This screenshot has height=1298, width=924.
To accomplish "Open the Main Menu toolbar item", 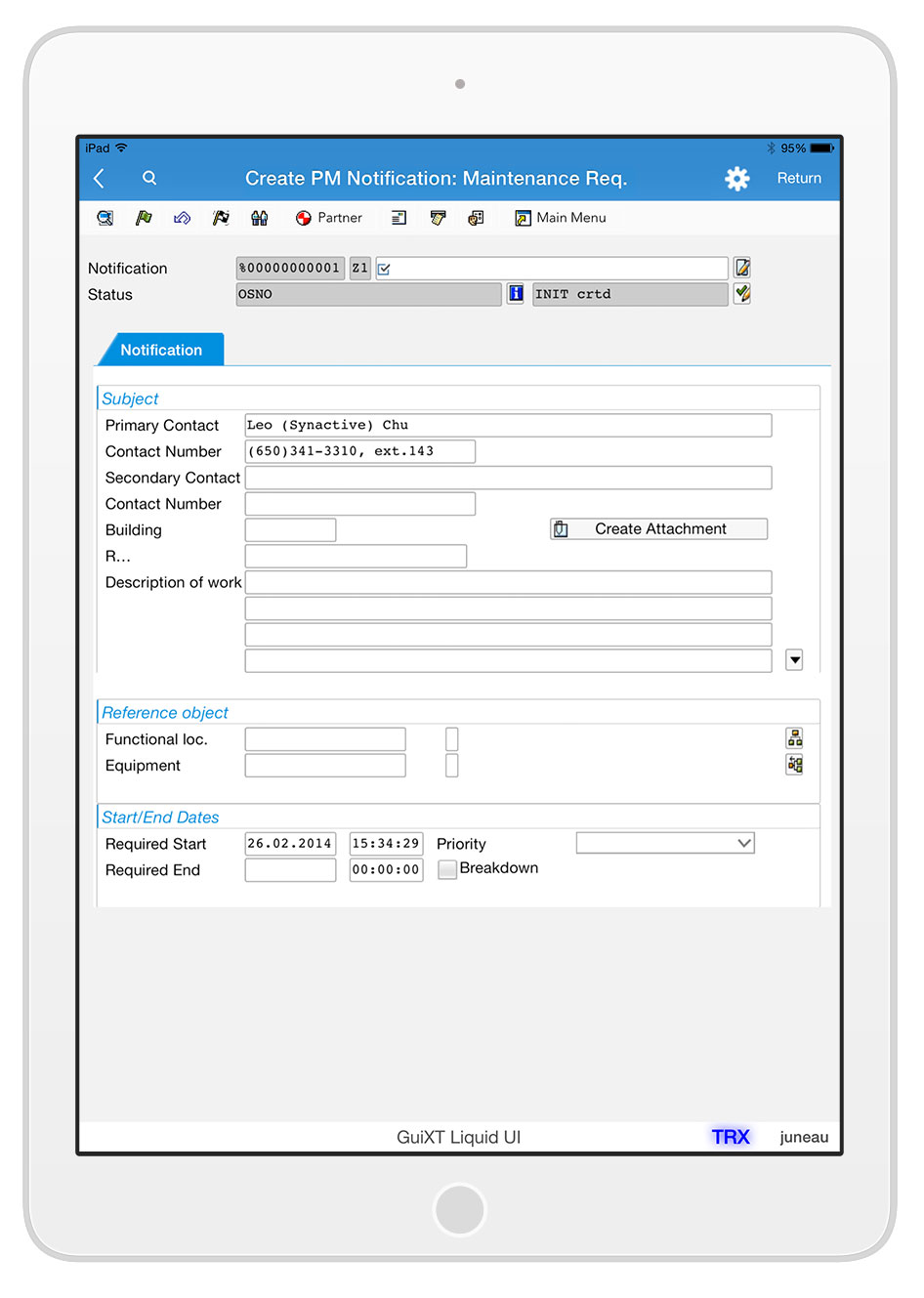I will pos(561,218).
